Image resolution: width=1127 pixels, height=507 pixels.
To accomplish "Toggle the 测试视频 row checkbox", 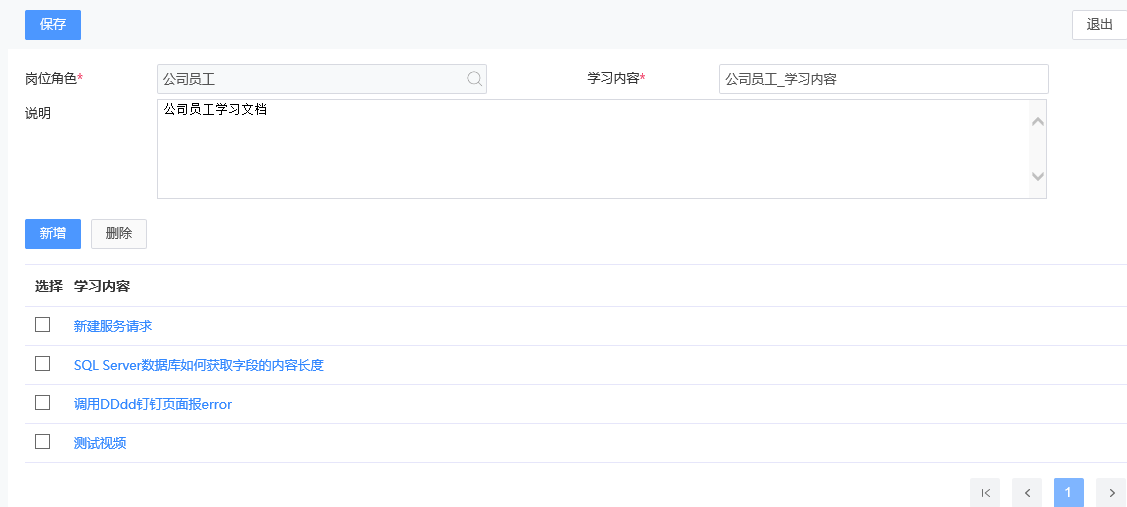I will click(x=42, y=442).
